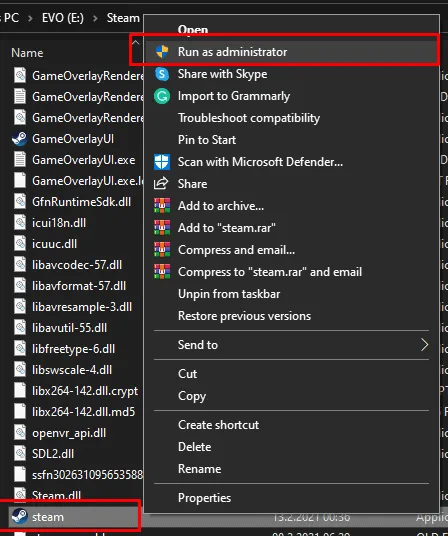448x536 pixels.
Task: Click WinRAR icon beside Compress and email
Action: [x=162, y=250]
